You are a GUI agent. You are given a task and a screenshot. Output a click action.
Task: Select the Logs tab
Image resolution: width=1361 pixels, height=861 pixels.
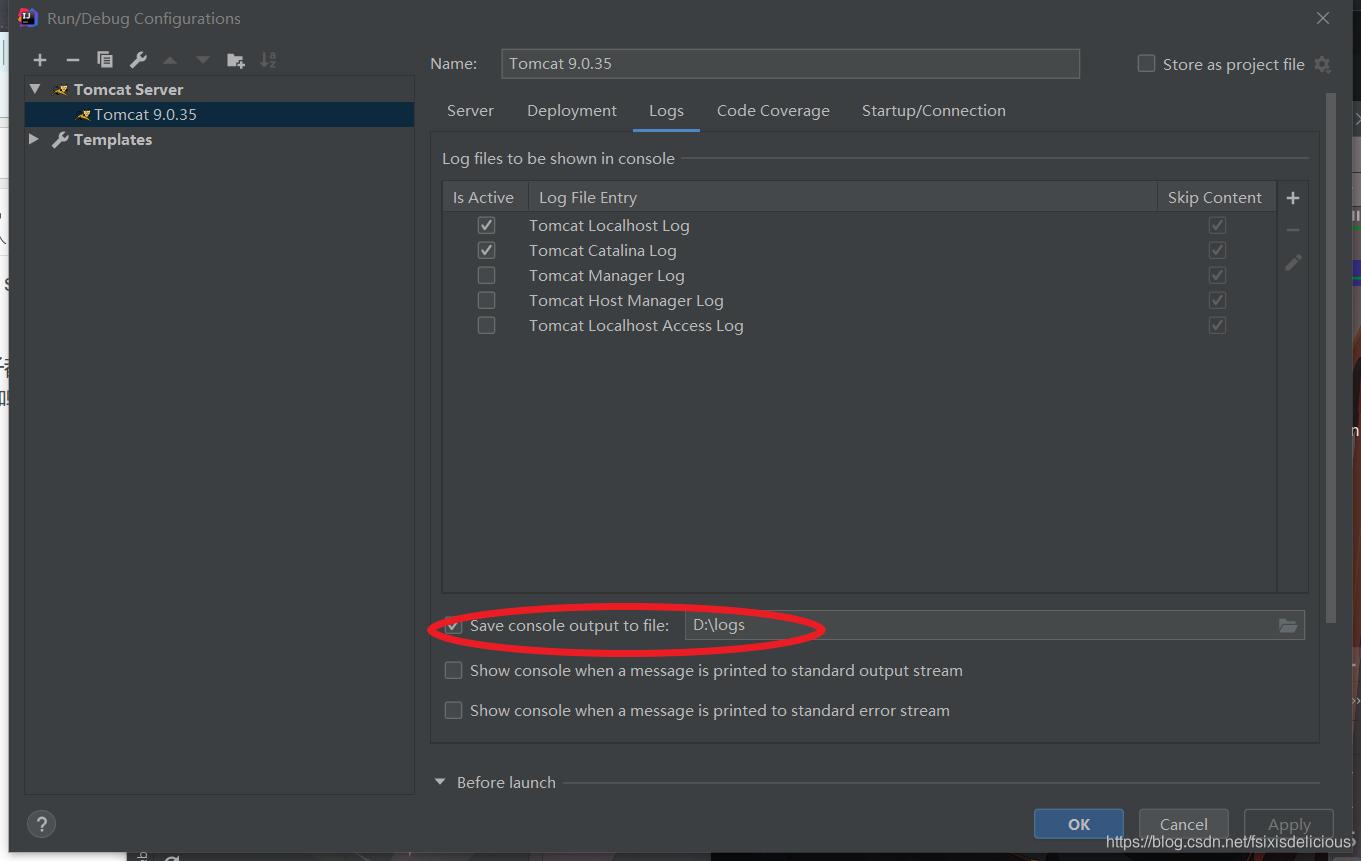pos(666,111)
